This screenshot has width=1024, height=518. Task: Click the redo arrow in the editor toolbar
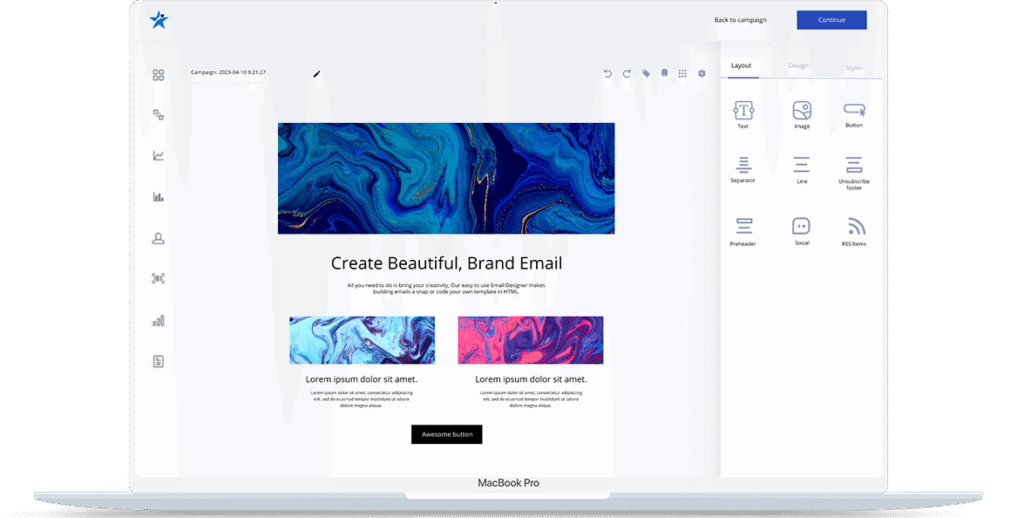click(627, 73)
